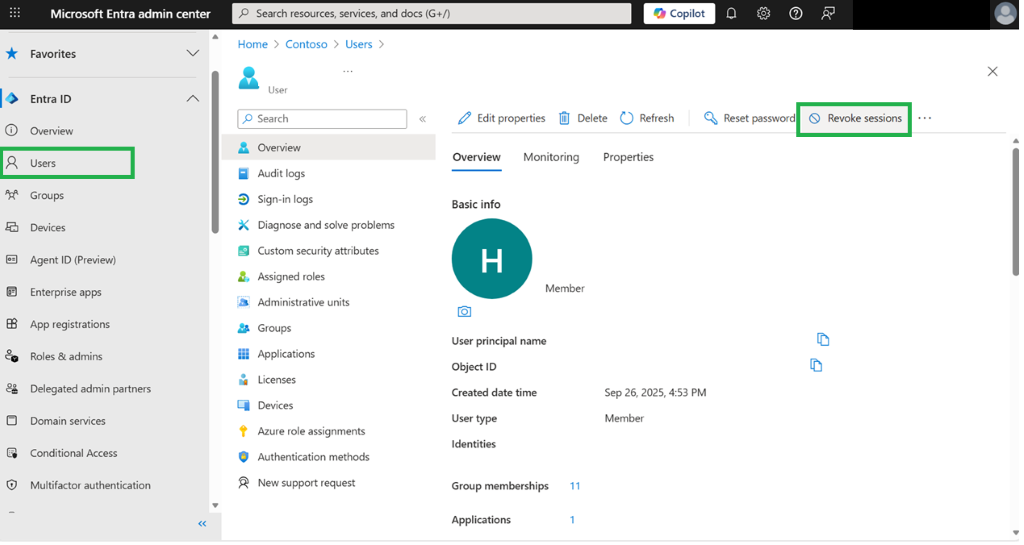Screen dimensions: 1024x545
Task: Focus the user menu Search field
Action: pyautogui.click(x=322, y=118)
